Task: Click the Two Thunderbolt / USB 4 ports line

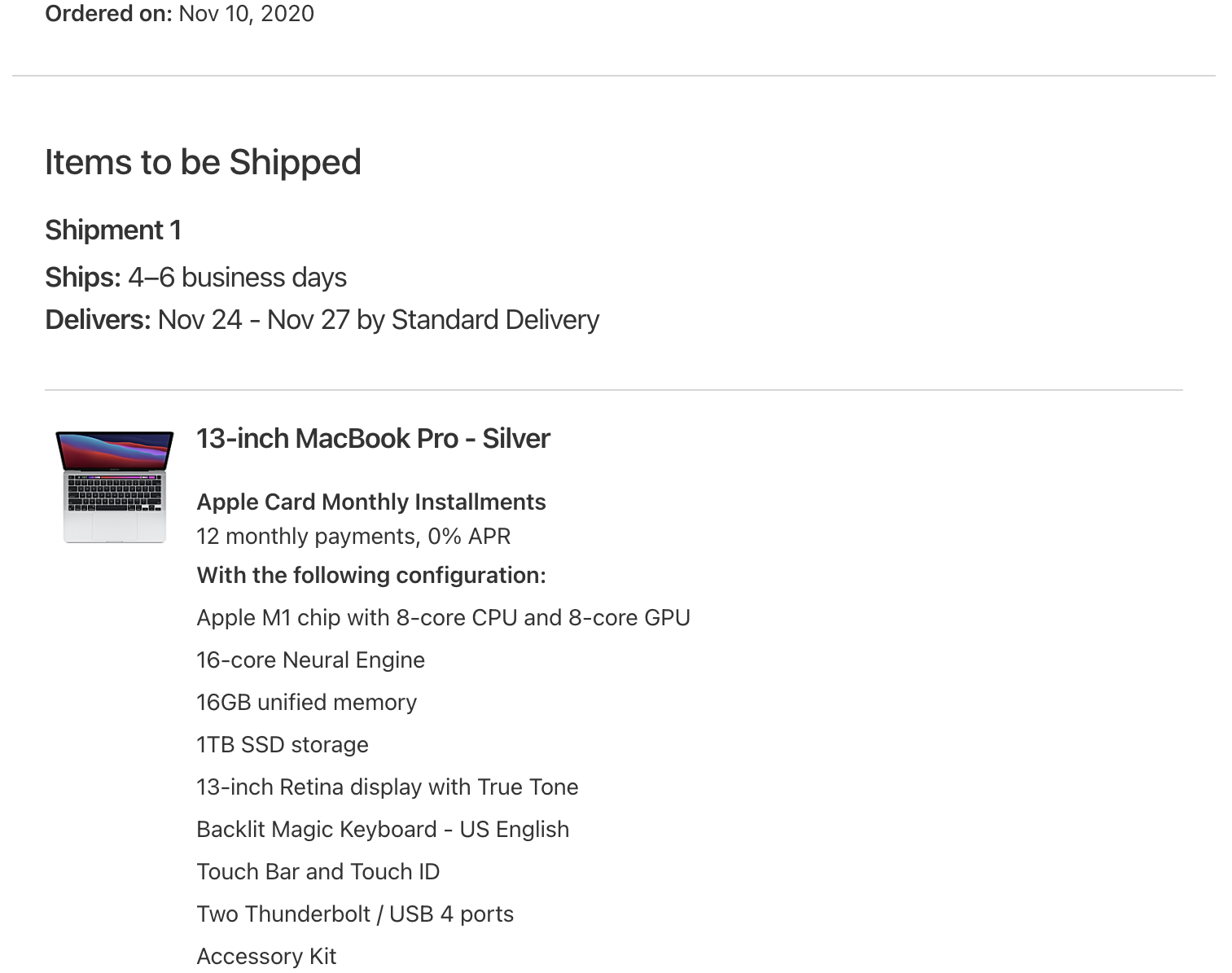Action: (x=354, y=914)
